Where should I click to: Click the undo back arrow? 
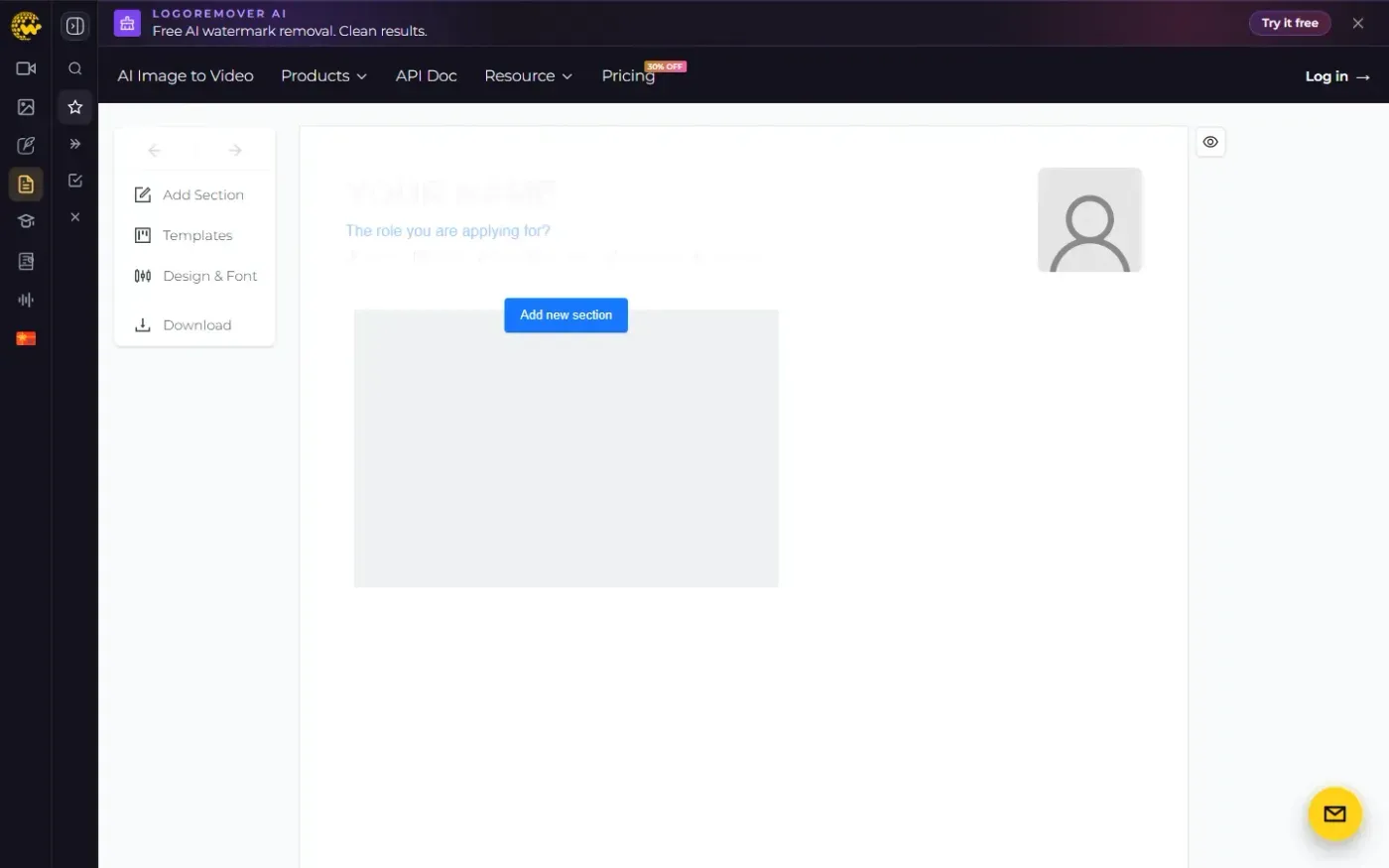tap(154, 151)
